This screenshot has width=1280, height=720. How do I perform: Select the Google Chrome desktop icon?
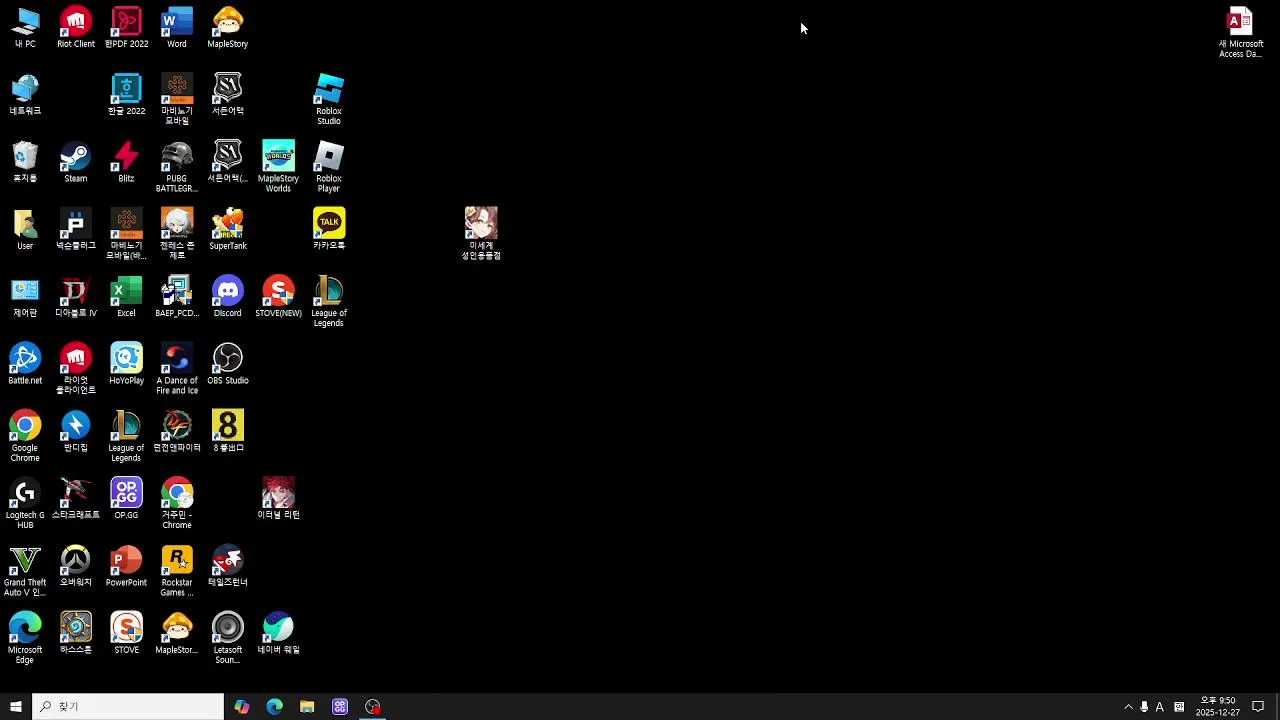point(25,436)
